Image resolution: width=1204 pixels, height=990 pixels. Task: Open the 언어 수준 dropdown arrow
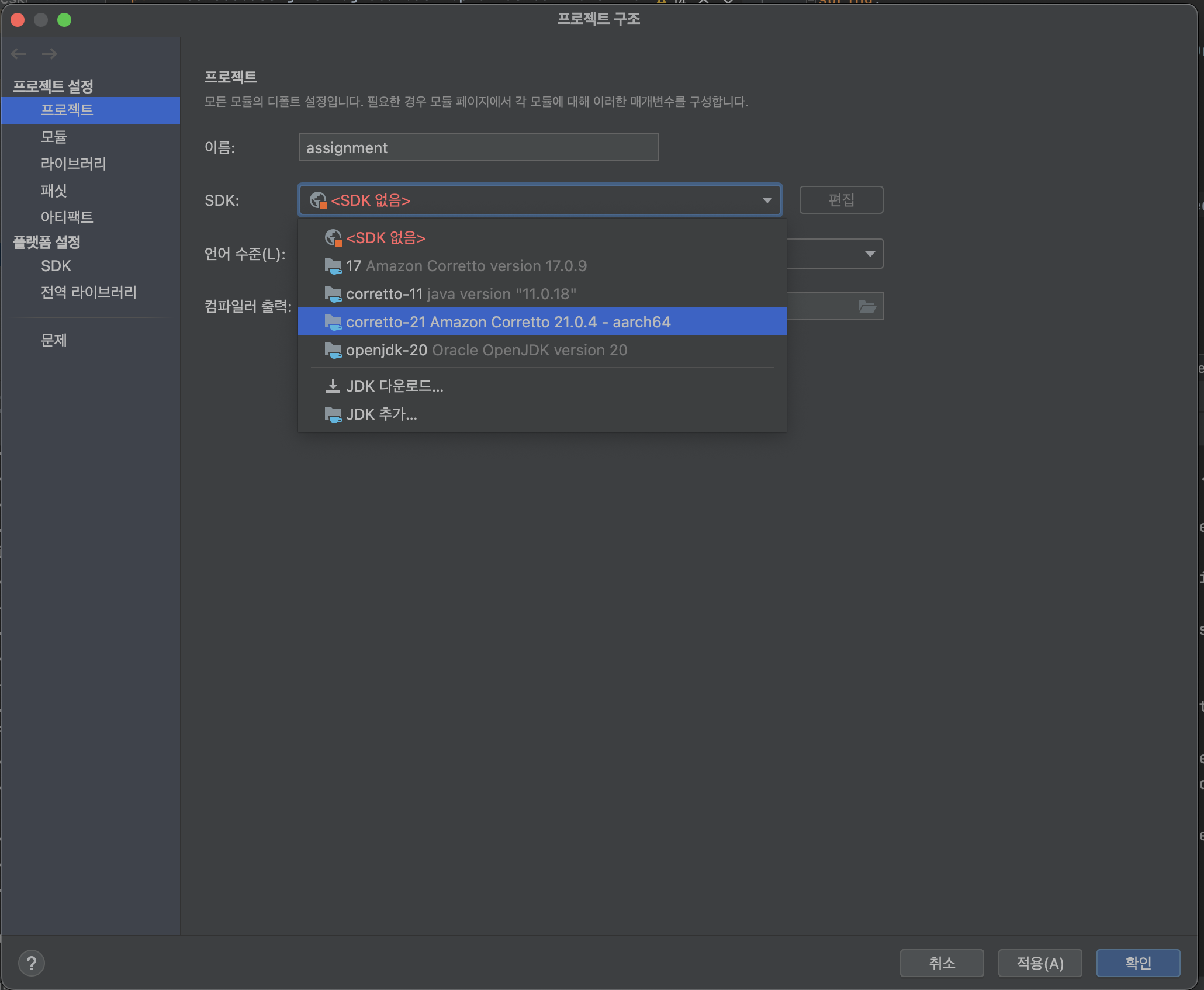(870, 254)
